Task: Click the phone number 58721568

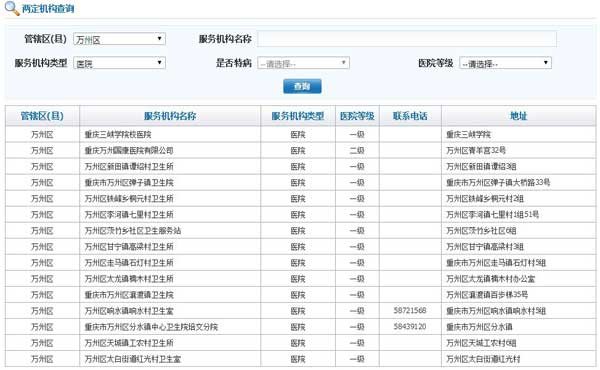Action: (410, 311)
